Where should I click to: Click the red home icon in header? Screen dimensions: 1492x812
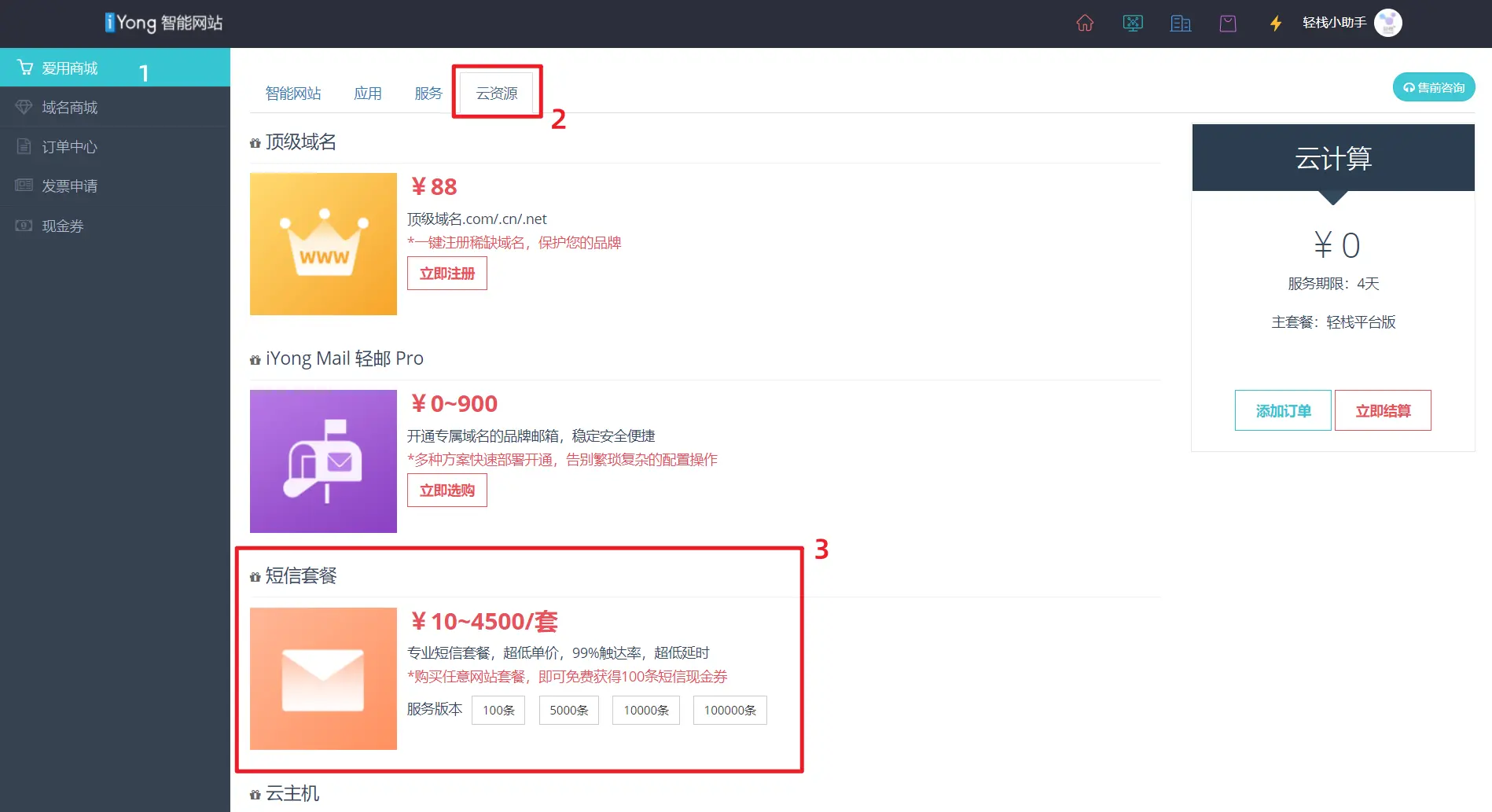(1085, 24)
